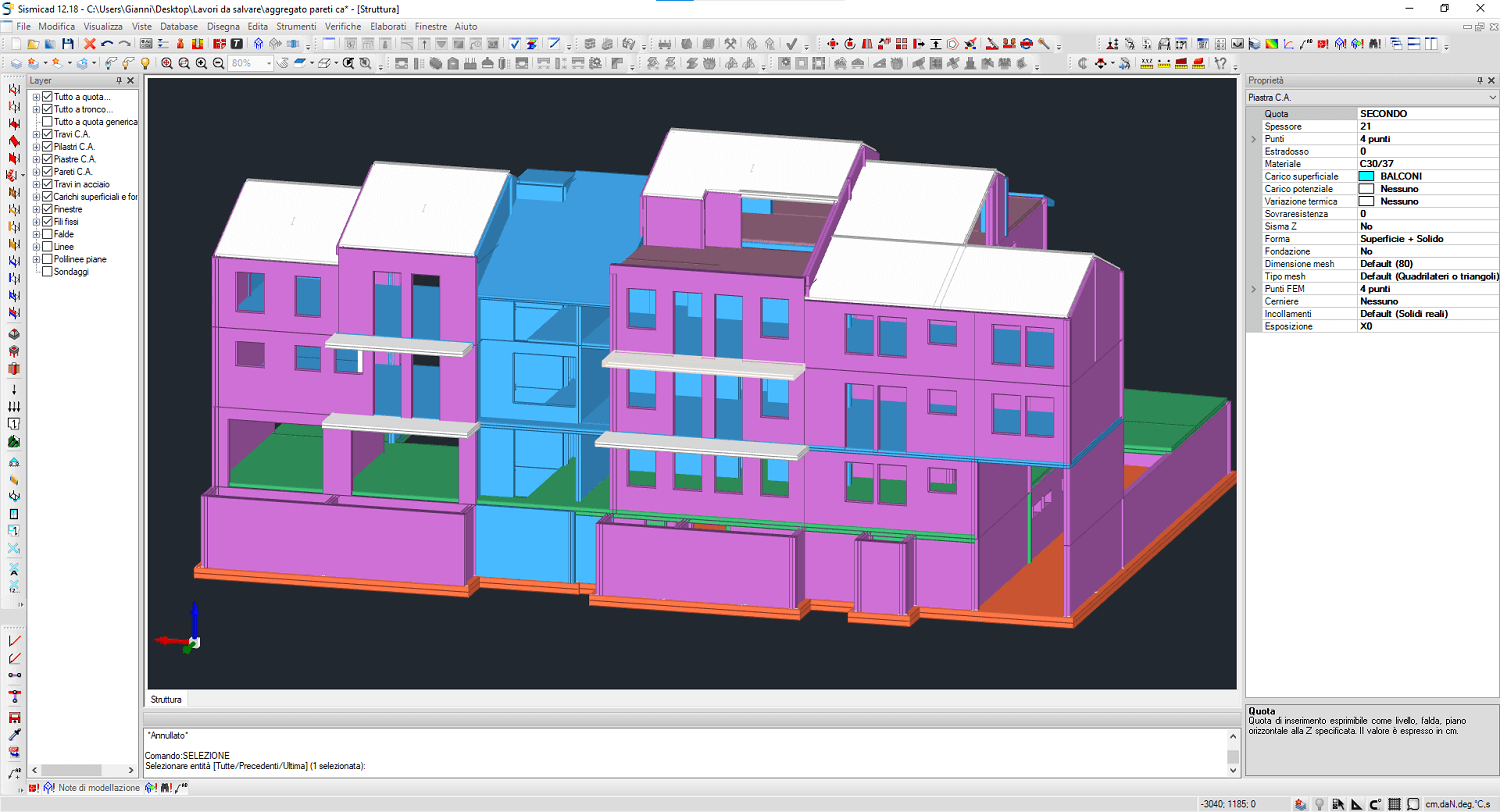Uncheck the Travi C.A. layer checkbox
Viewport: 1500px width, 812px height.
pos(47,134)
